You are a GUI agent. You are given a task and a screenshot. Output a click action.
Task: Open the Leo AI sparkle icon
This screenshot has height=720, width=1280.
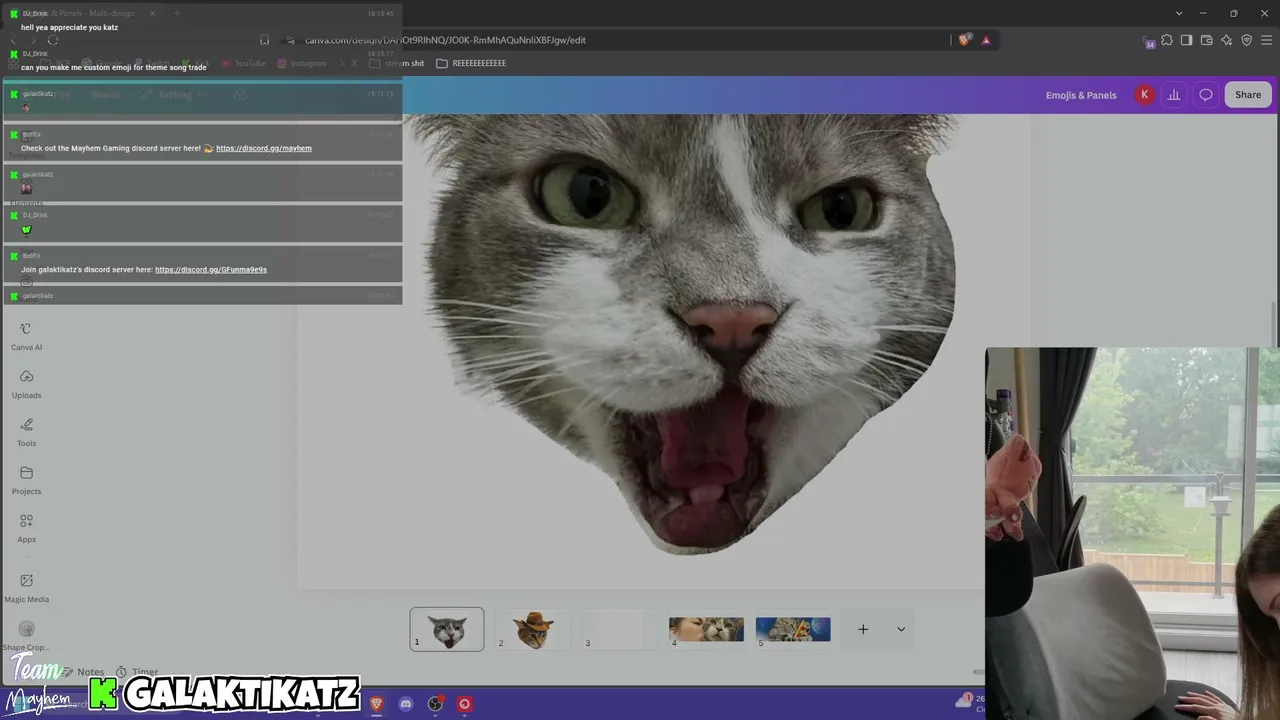(1226, 40)
